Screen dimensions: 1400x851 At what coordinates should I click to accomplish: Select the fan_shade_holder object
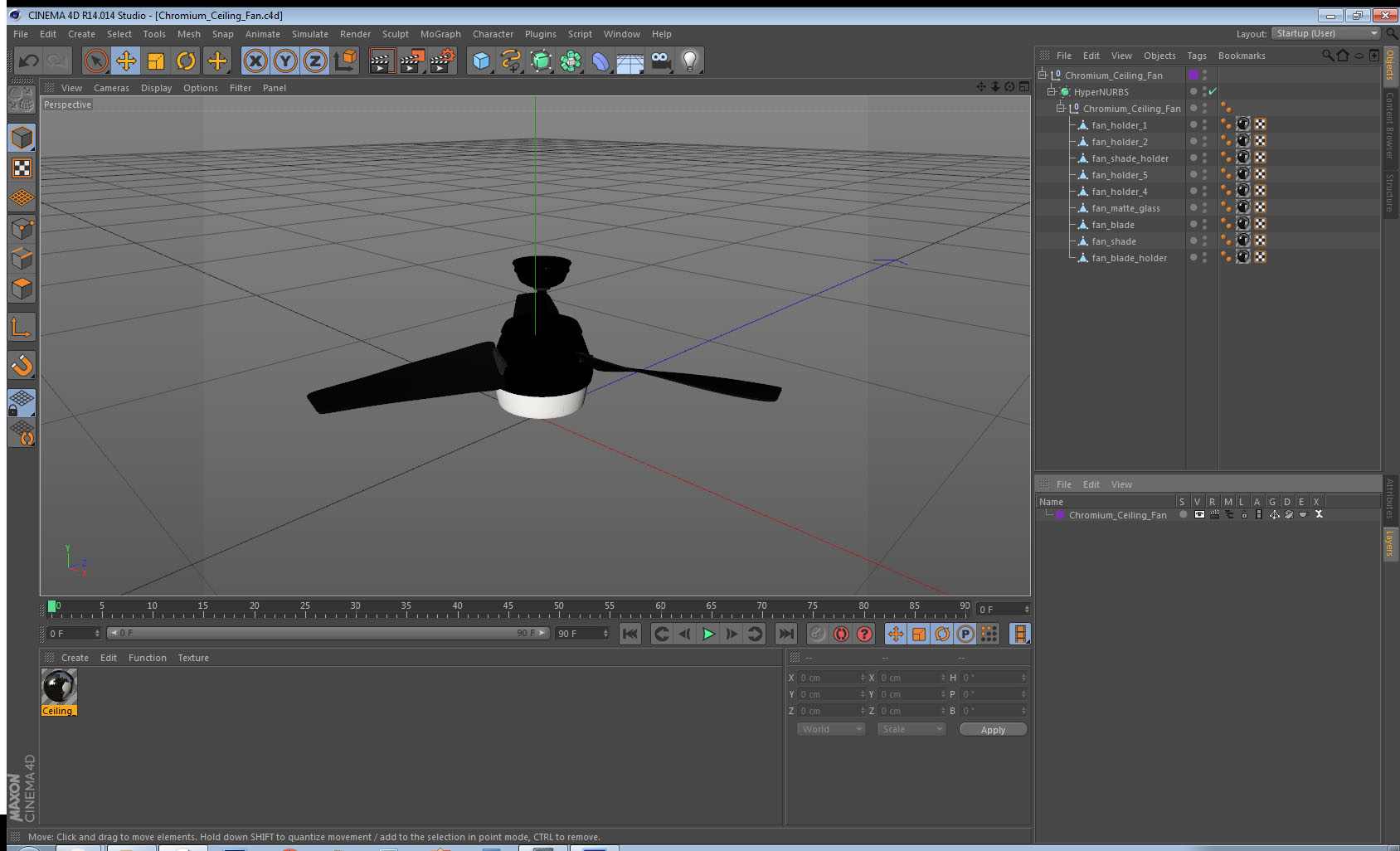1130,158
